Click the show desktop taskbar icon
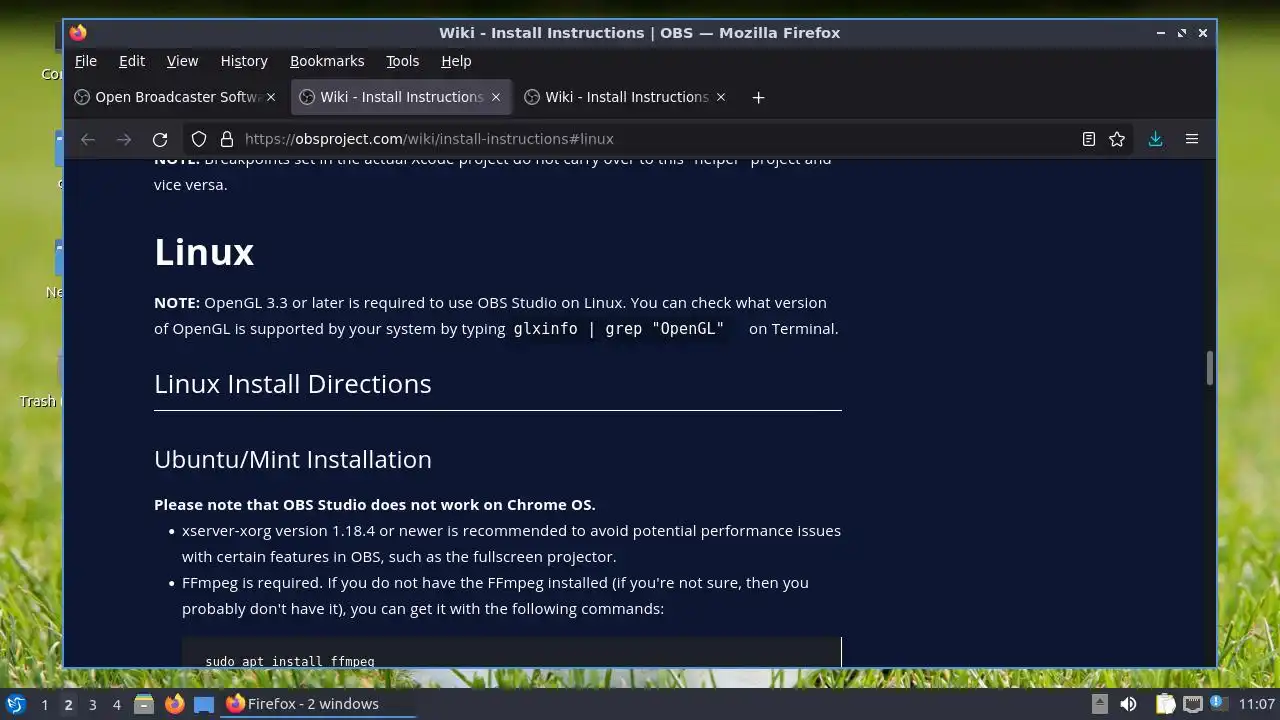 click(204, 704)
